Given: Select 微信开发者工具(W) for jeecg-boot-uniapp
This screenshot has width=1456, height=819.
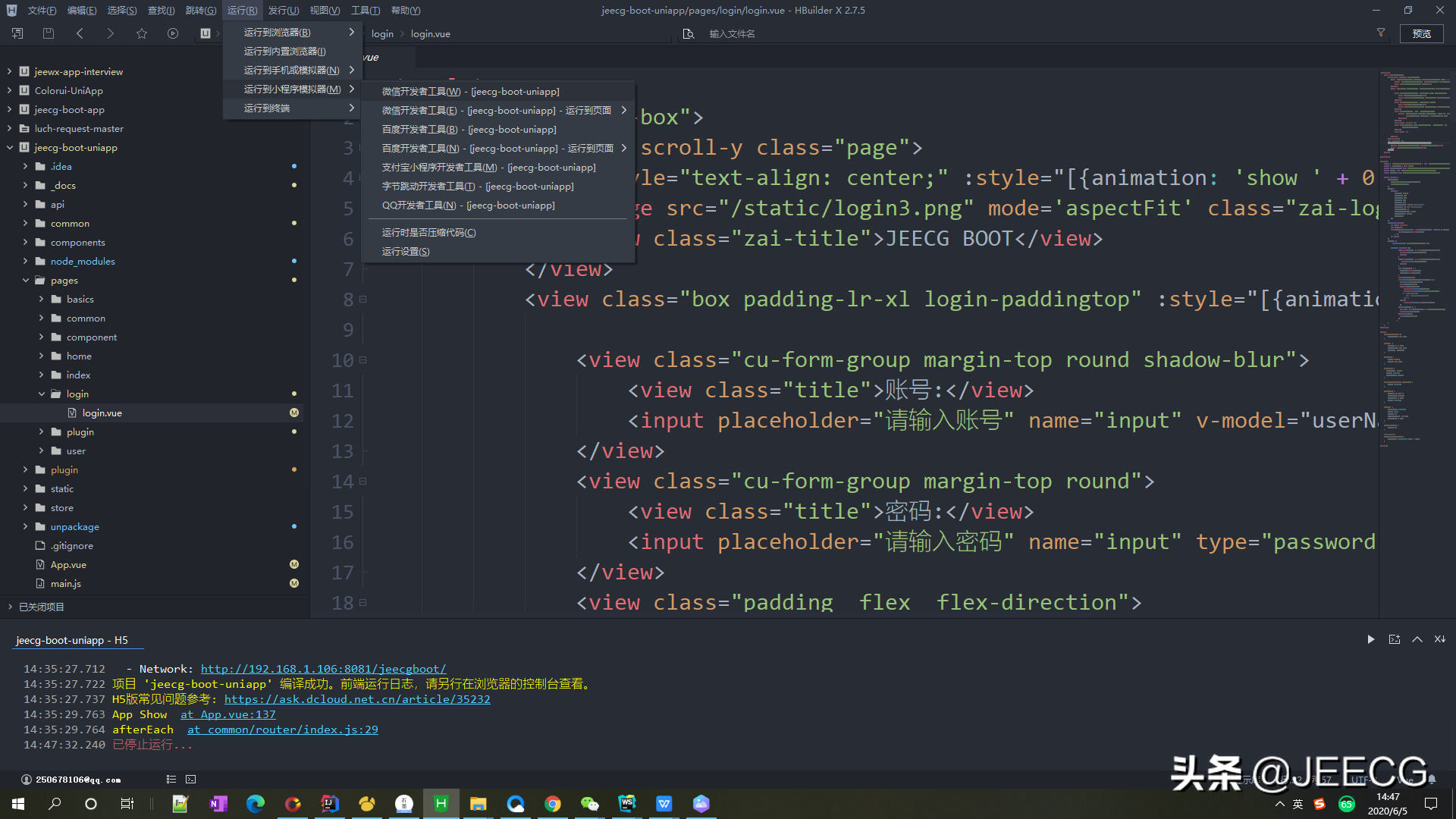Looking at the screenshot, I should tap(497, 92).
